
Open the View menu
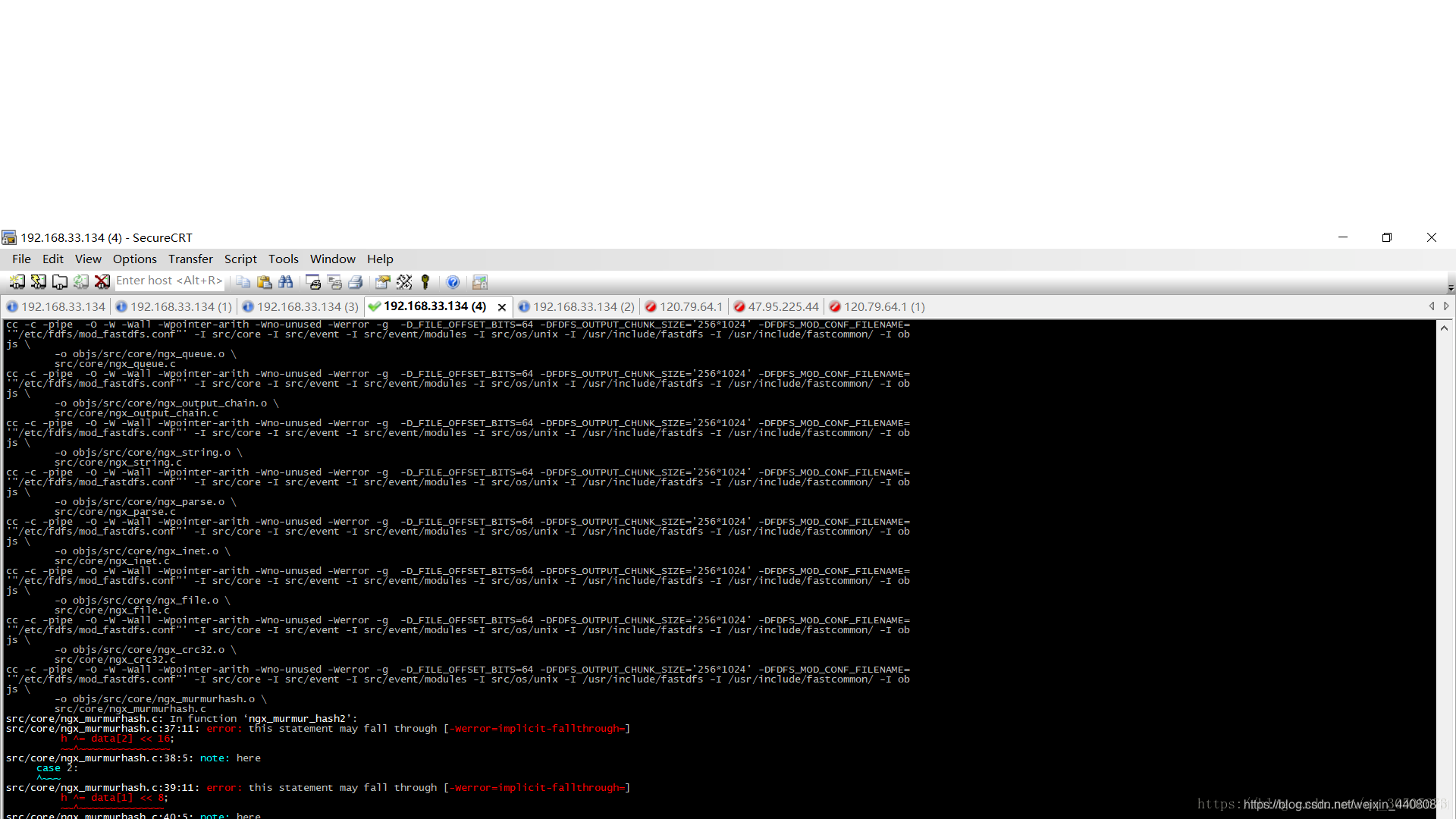88,259
